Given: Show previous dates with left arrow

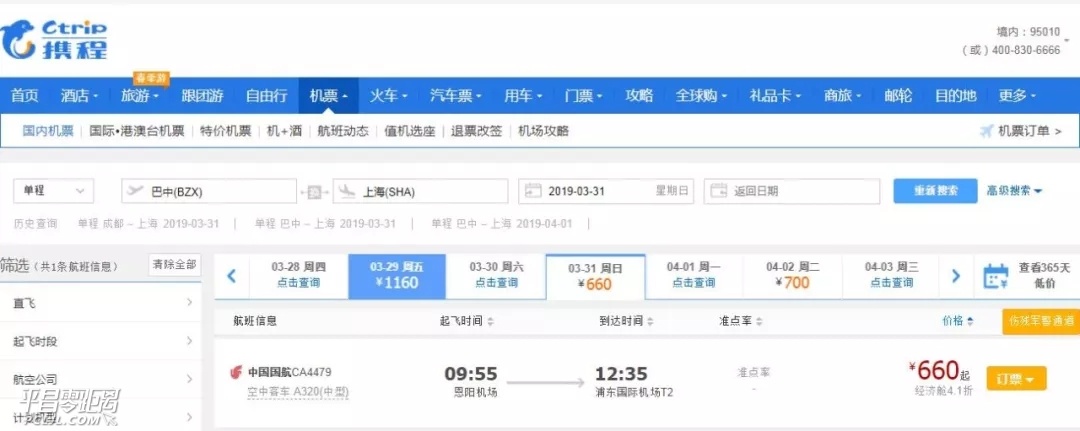Looking at the screenshot, I should coord(231,276).
